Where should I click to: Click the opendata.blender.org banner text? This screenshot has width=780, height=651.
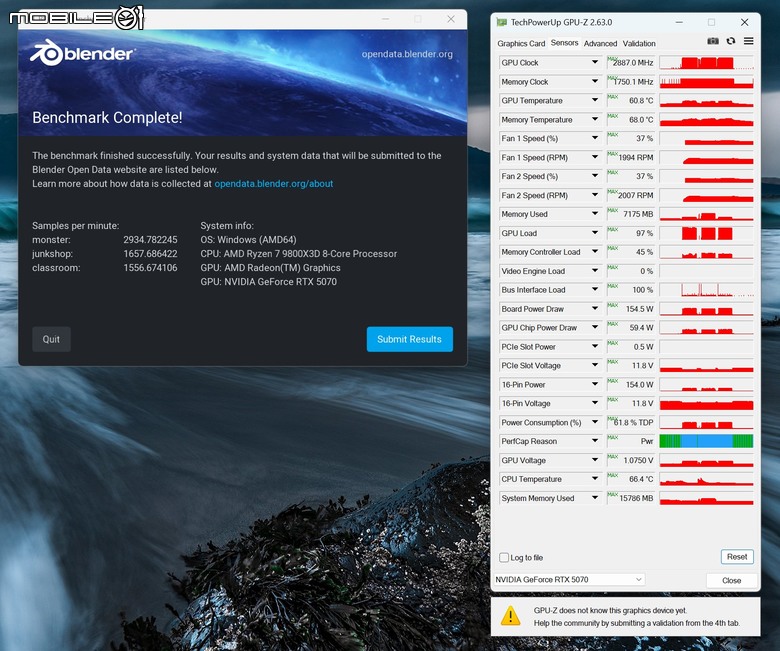click(x=407, y=54)
